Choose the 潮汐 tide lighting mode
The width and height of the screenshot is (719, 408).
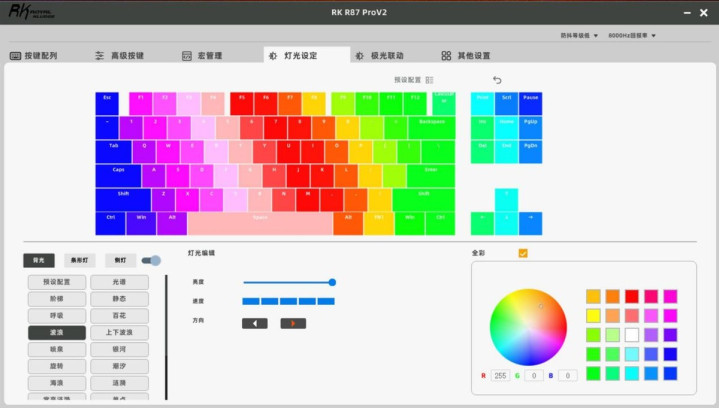[x=119, y=366]
